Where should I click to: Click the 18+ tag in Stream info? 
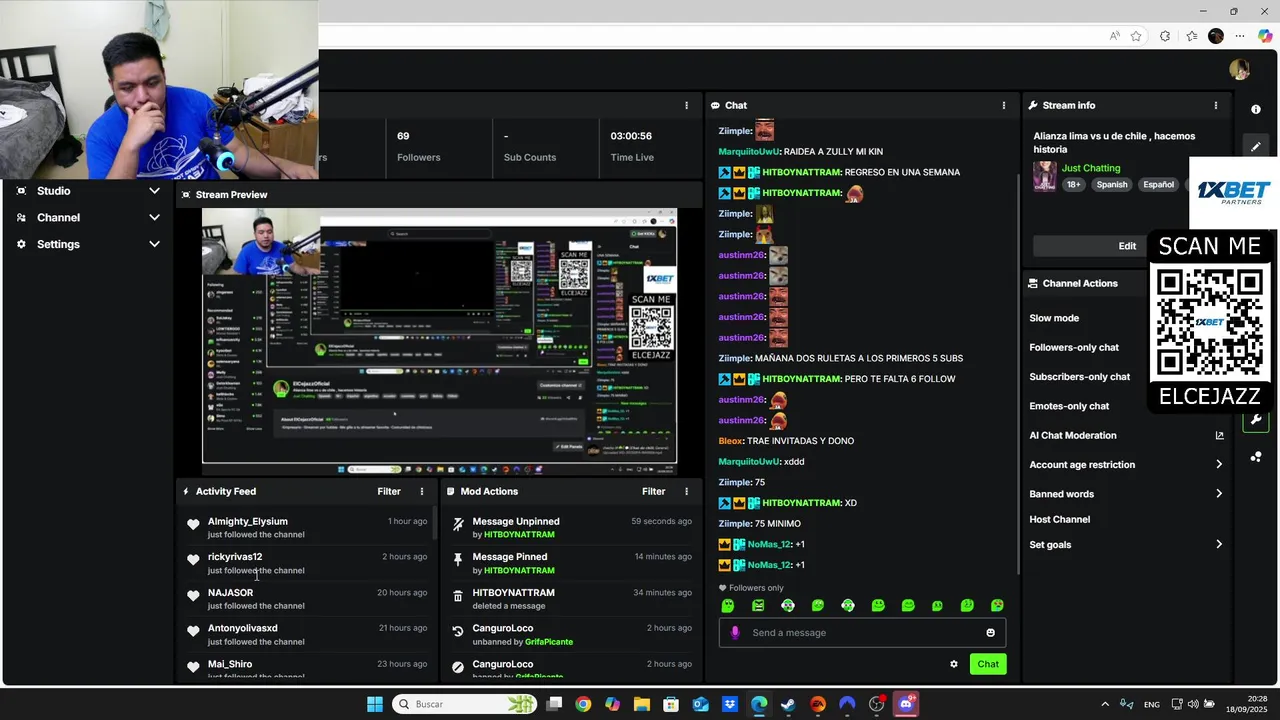[1073, 185]
